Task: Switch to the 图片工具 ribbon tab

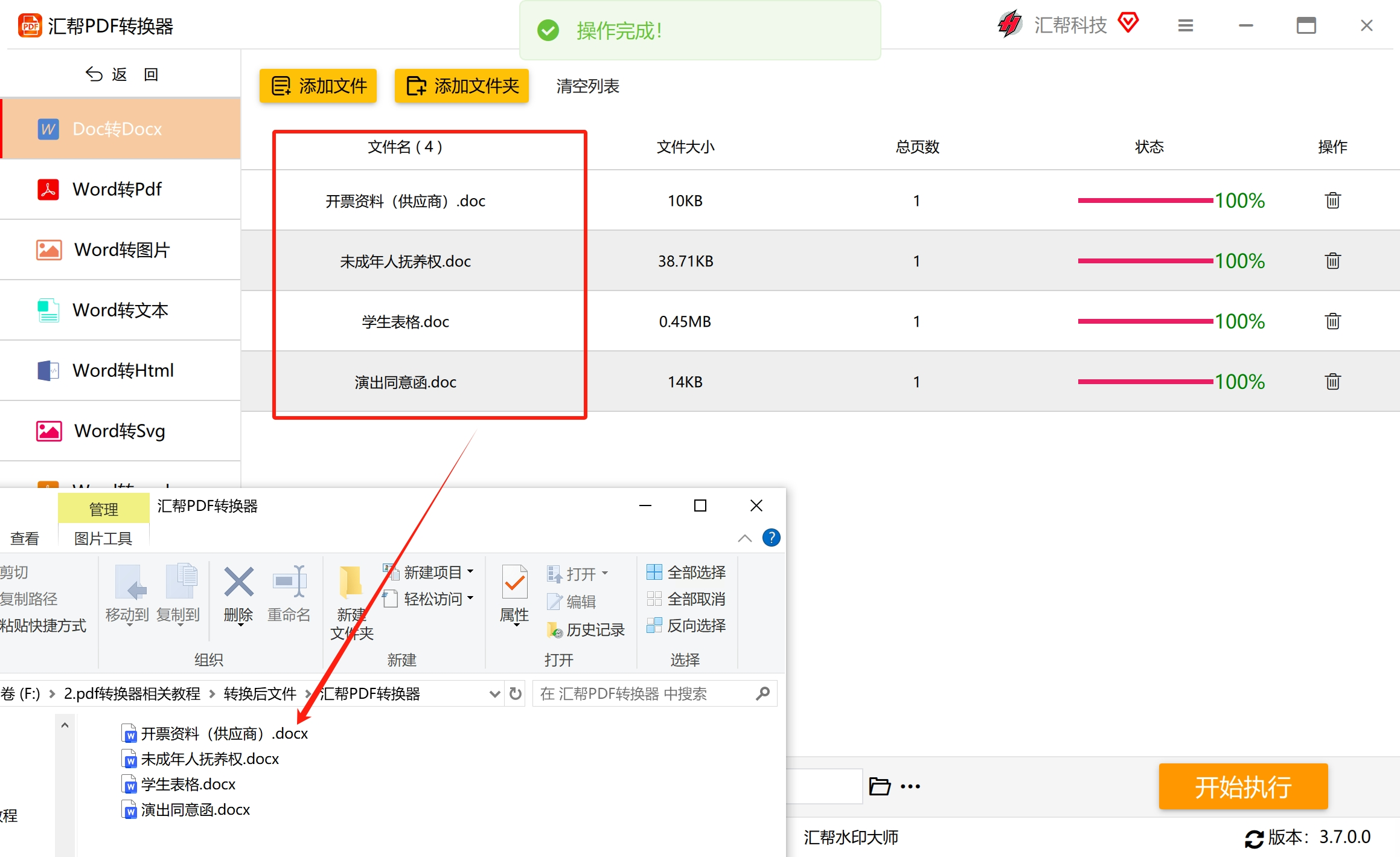Action: [x=103, y=538]
